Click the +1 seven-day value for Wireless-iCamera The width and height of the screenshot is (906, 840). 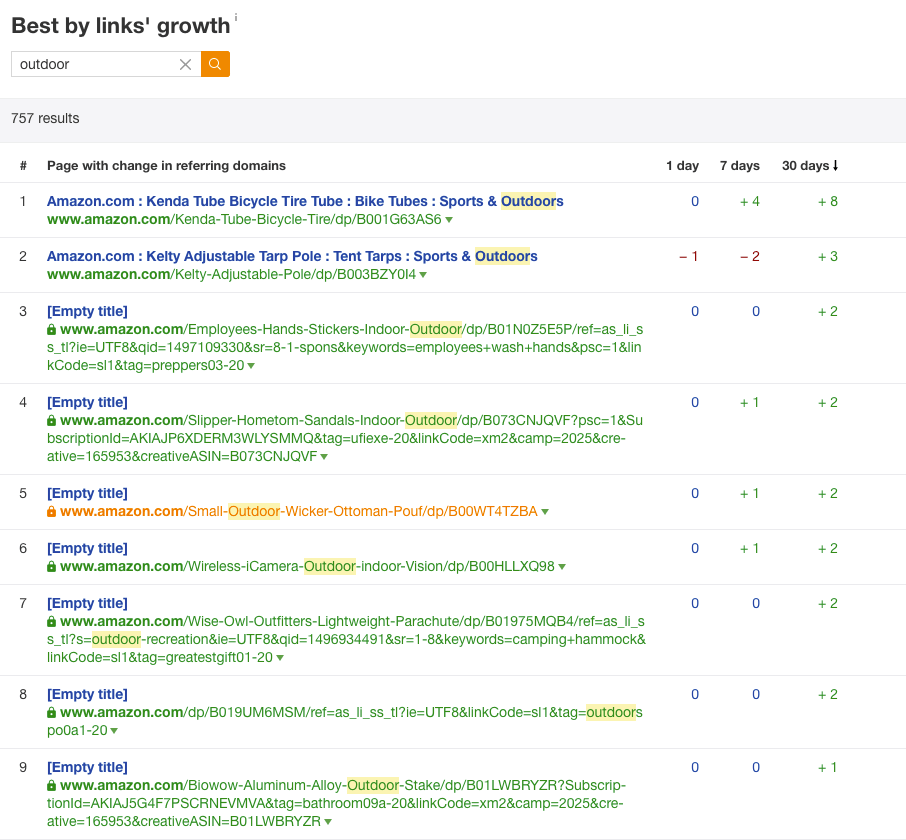coord(749,548)
